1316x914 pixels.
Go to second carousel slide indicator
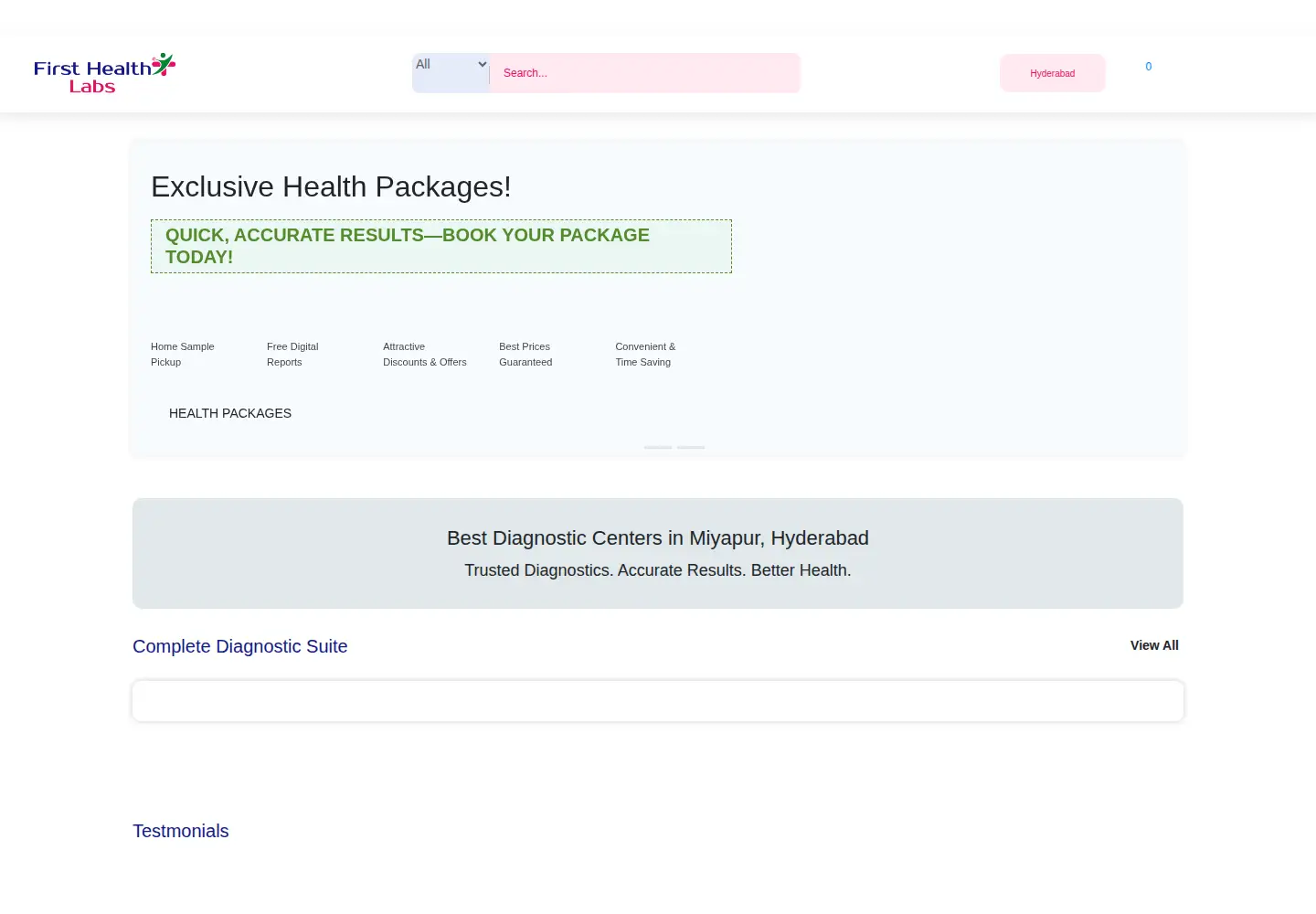[691, 447]
